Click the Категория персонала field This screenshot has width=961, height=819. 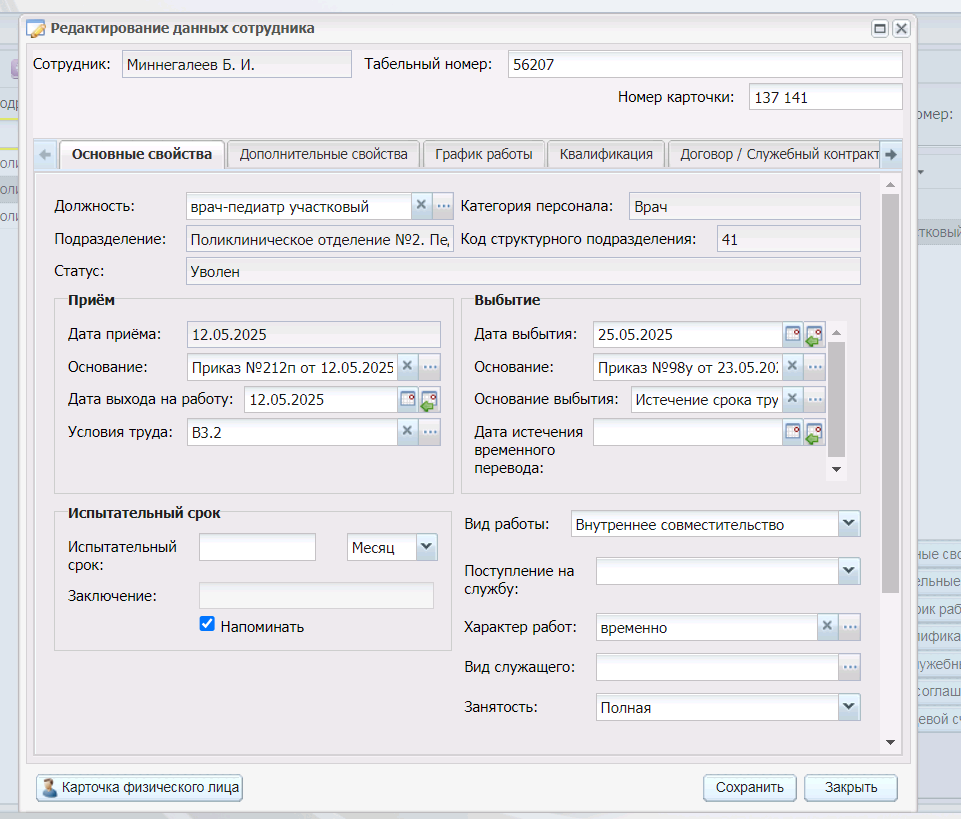point(745,206)
